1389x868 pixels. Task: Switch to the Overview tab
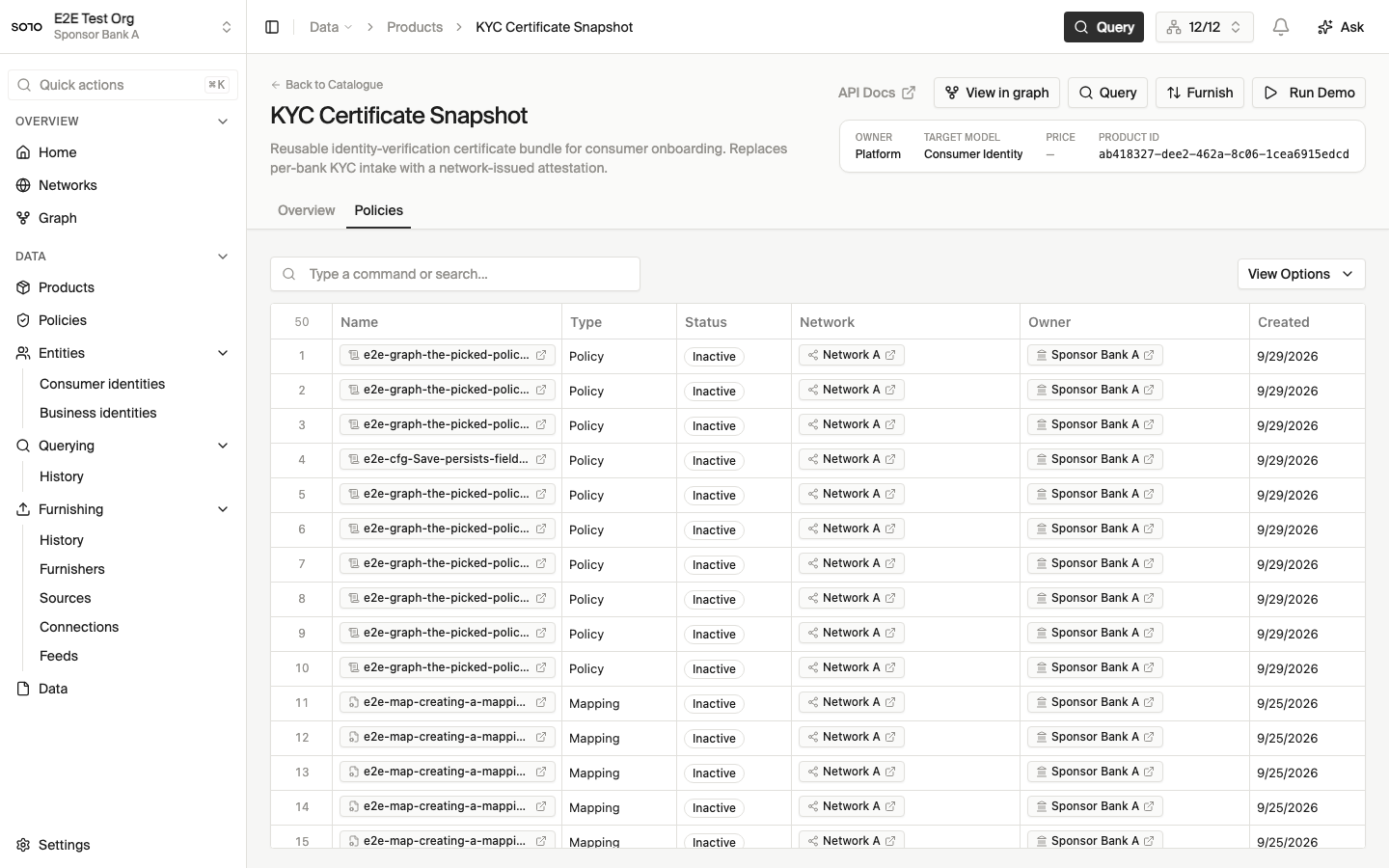(x=307, y=210)
